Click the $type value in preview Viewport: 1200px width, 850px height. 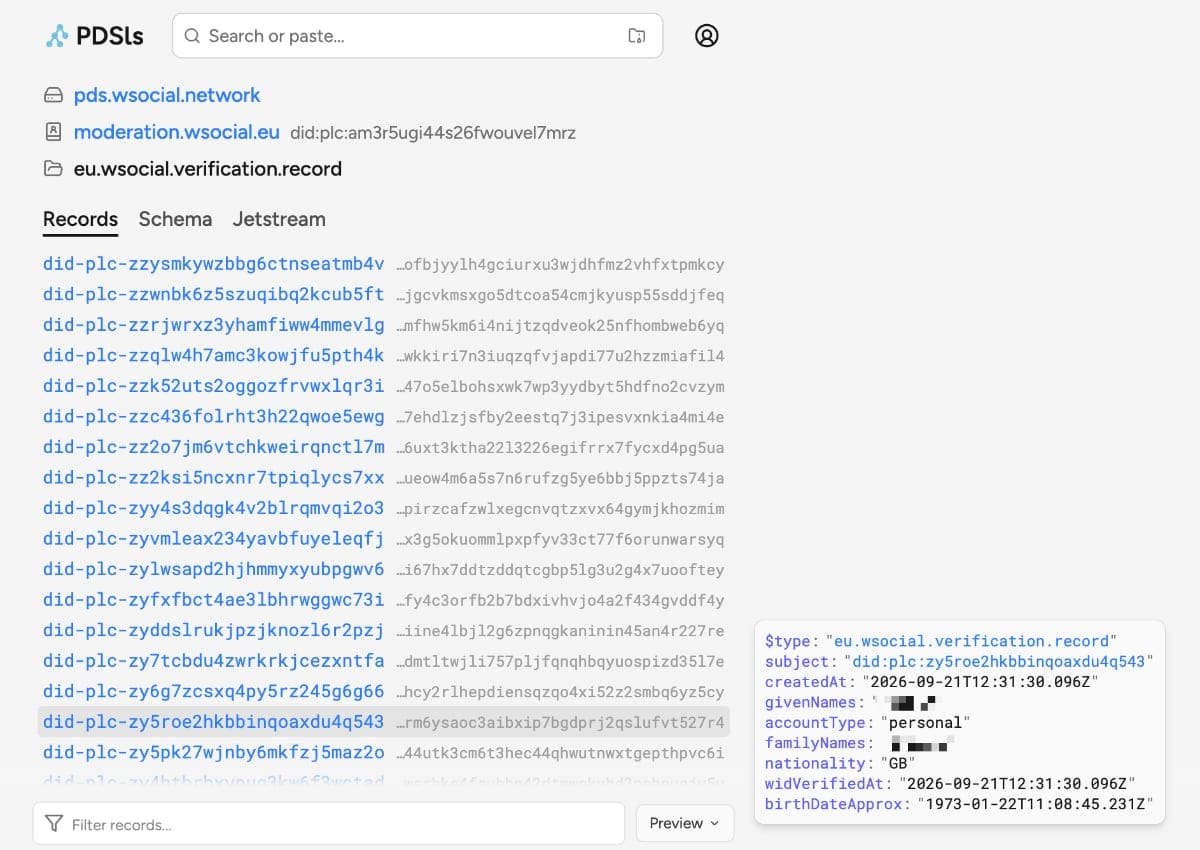[971, 641]
